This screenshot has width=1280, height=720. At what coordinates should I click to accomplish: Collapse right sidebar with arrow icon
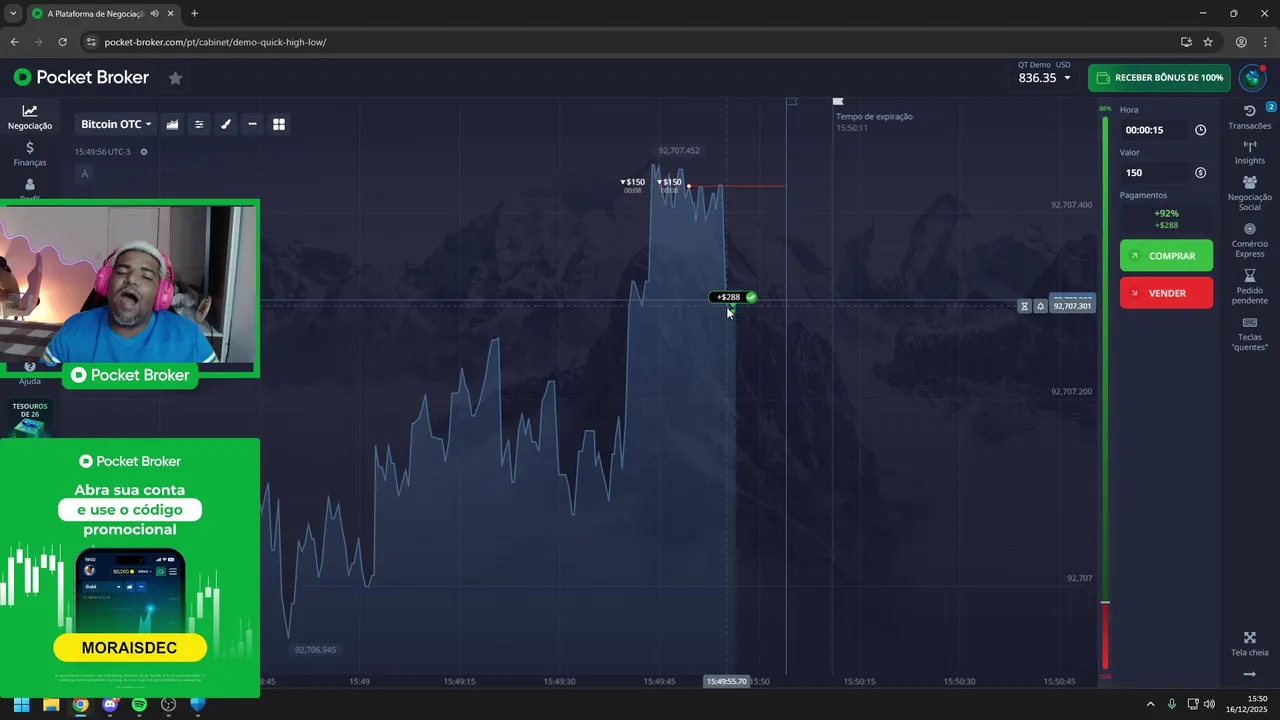click(x=1250, y=674)
